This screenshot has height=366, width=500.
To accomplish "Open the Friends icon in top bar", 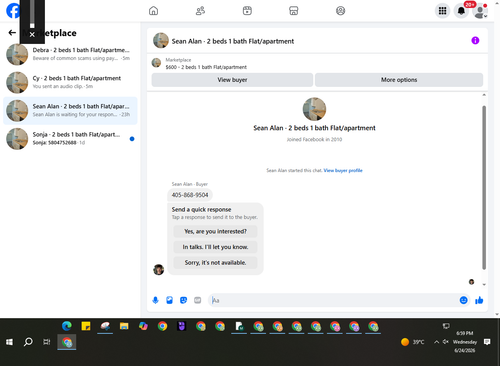I will click(x=200, y=11).
